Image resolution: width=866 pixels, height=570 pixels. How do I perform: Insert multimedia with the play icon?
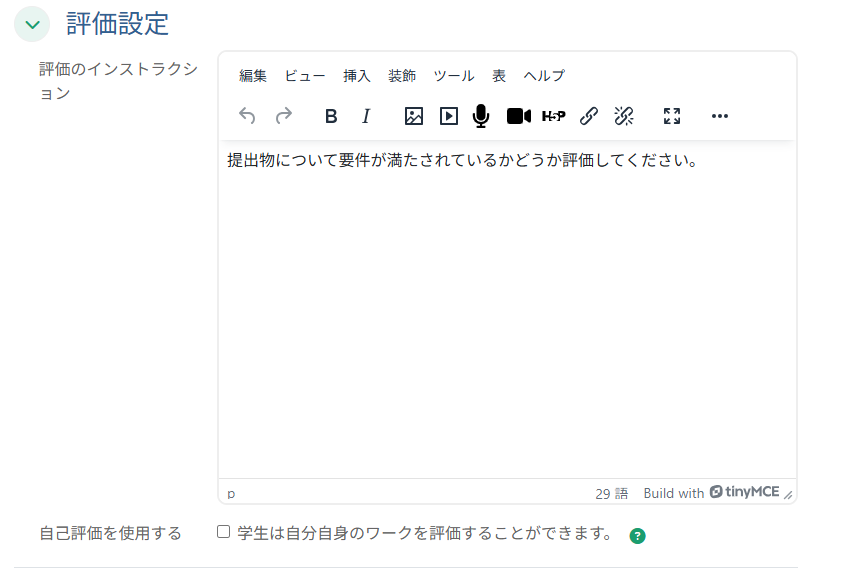click(448, 116)
